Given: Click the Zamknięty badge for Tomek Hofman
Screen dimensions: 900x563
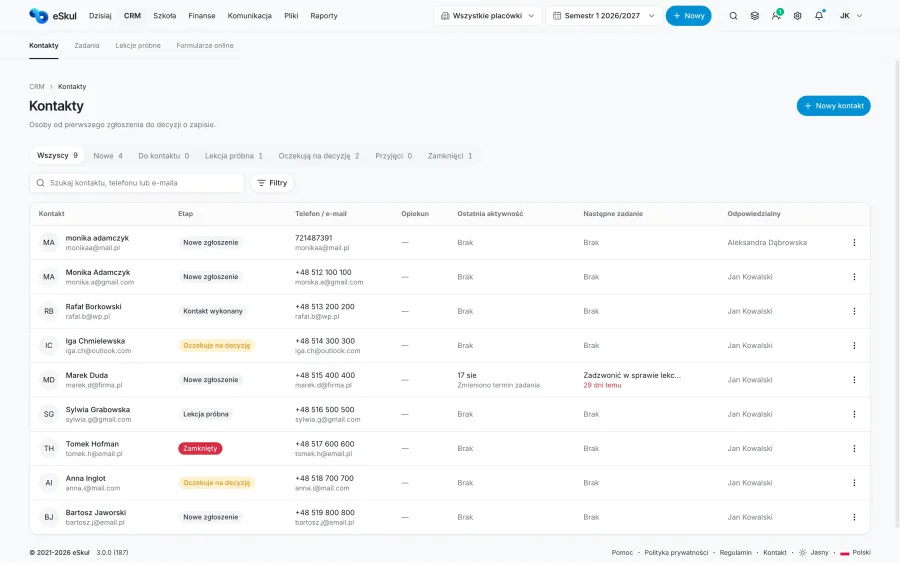Looking at the screenshot, I should 200,448.
